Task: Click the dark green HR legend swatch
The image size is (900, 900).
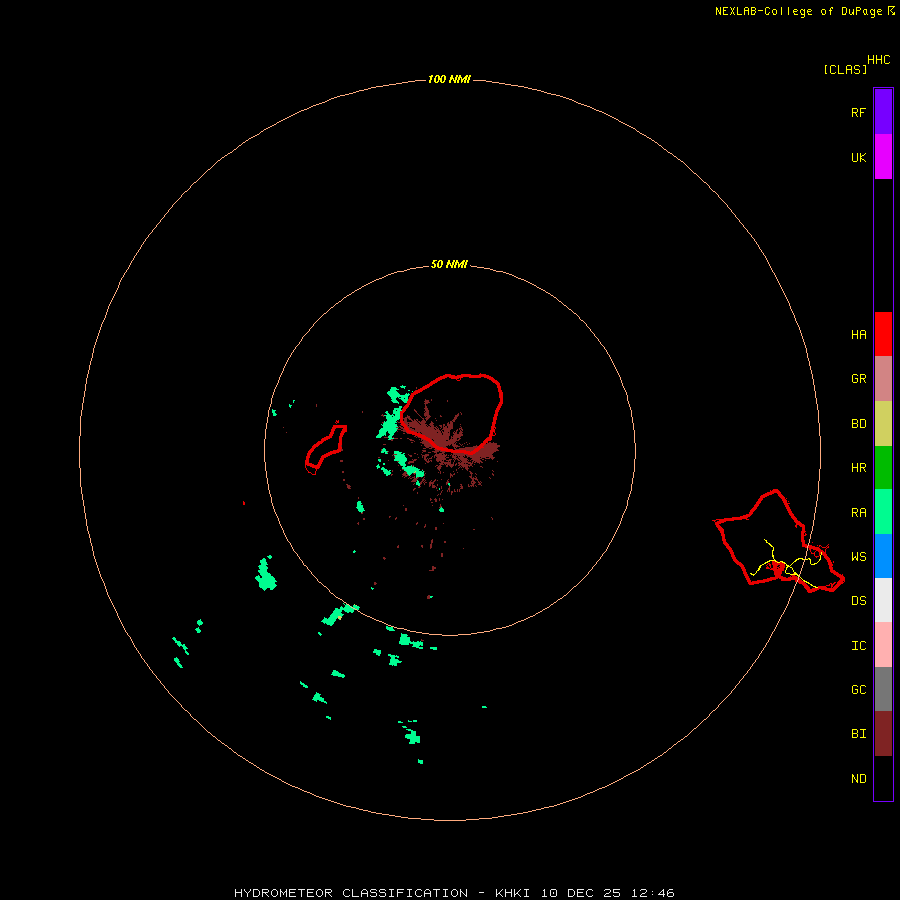Action: pos(883,468)
